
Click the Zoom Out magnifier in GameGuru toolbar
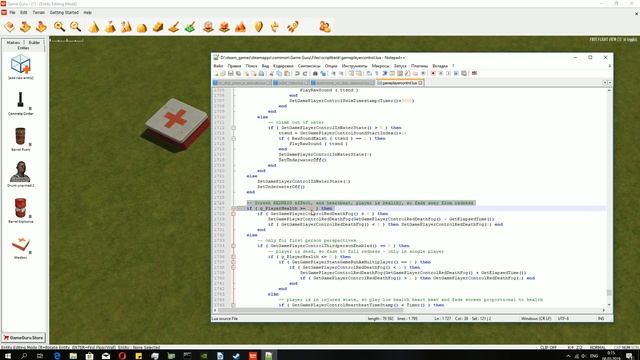coord(76,27)
